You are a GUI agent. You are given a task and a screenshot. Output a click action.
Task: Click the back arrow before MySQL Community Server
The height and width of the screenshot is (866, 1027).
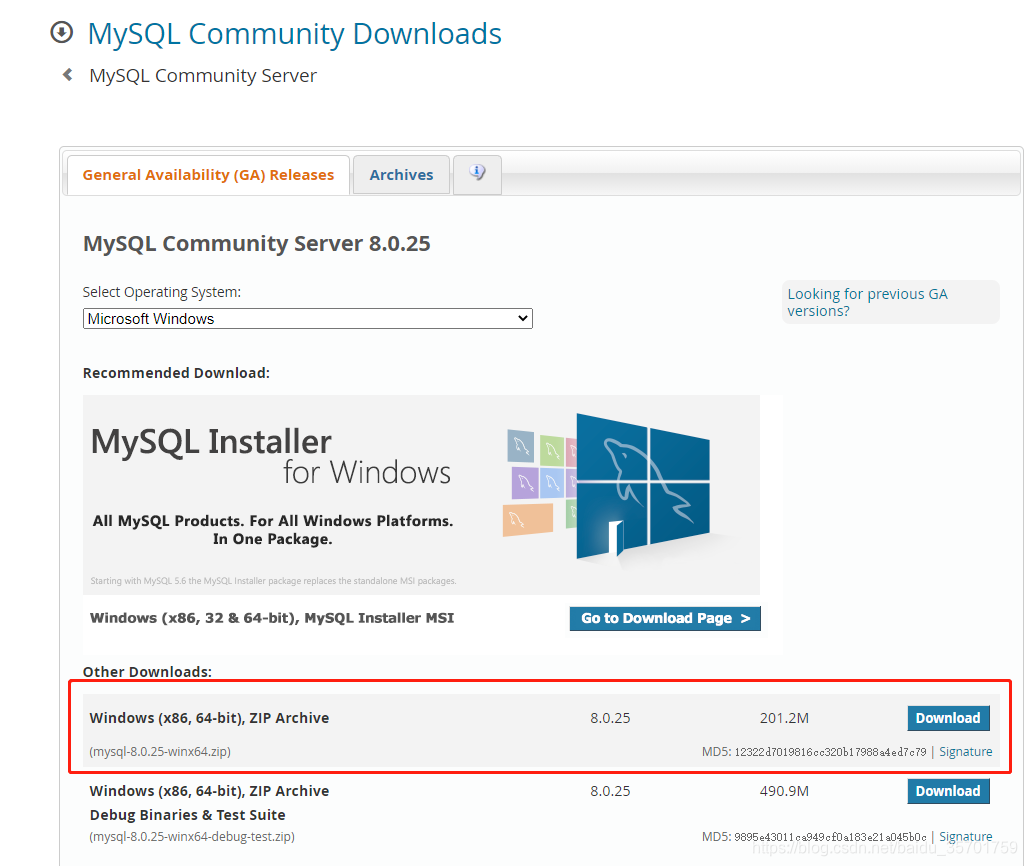tap(67, 75)
